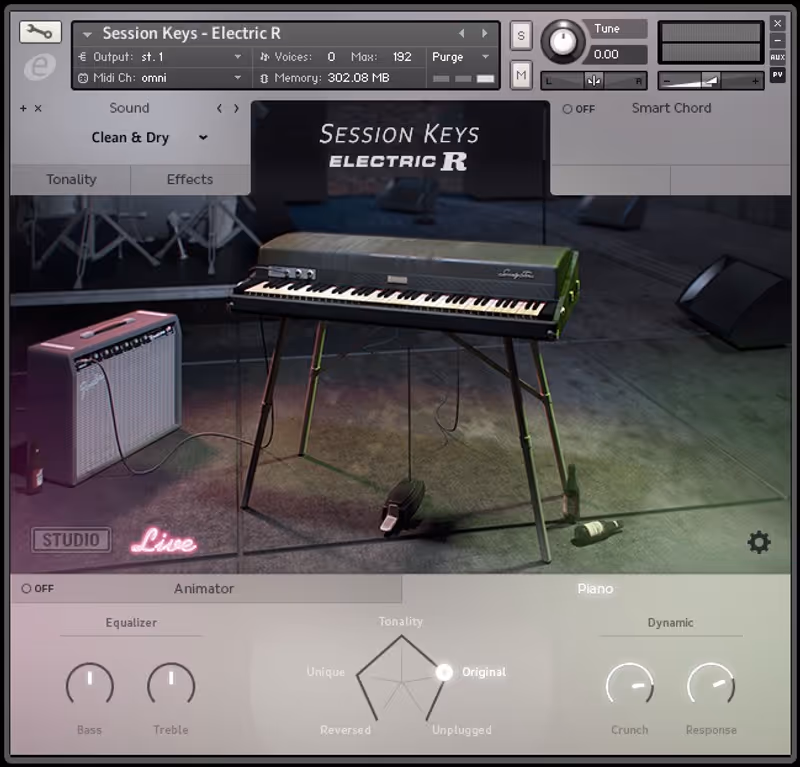Open the instrument settings gear
Screen dimensions: 800x767
point(757,539)
